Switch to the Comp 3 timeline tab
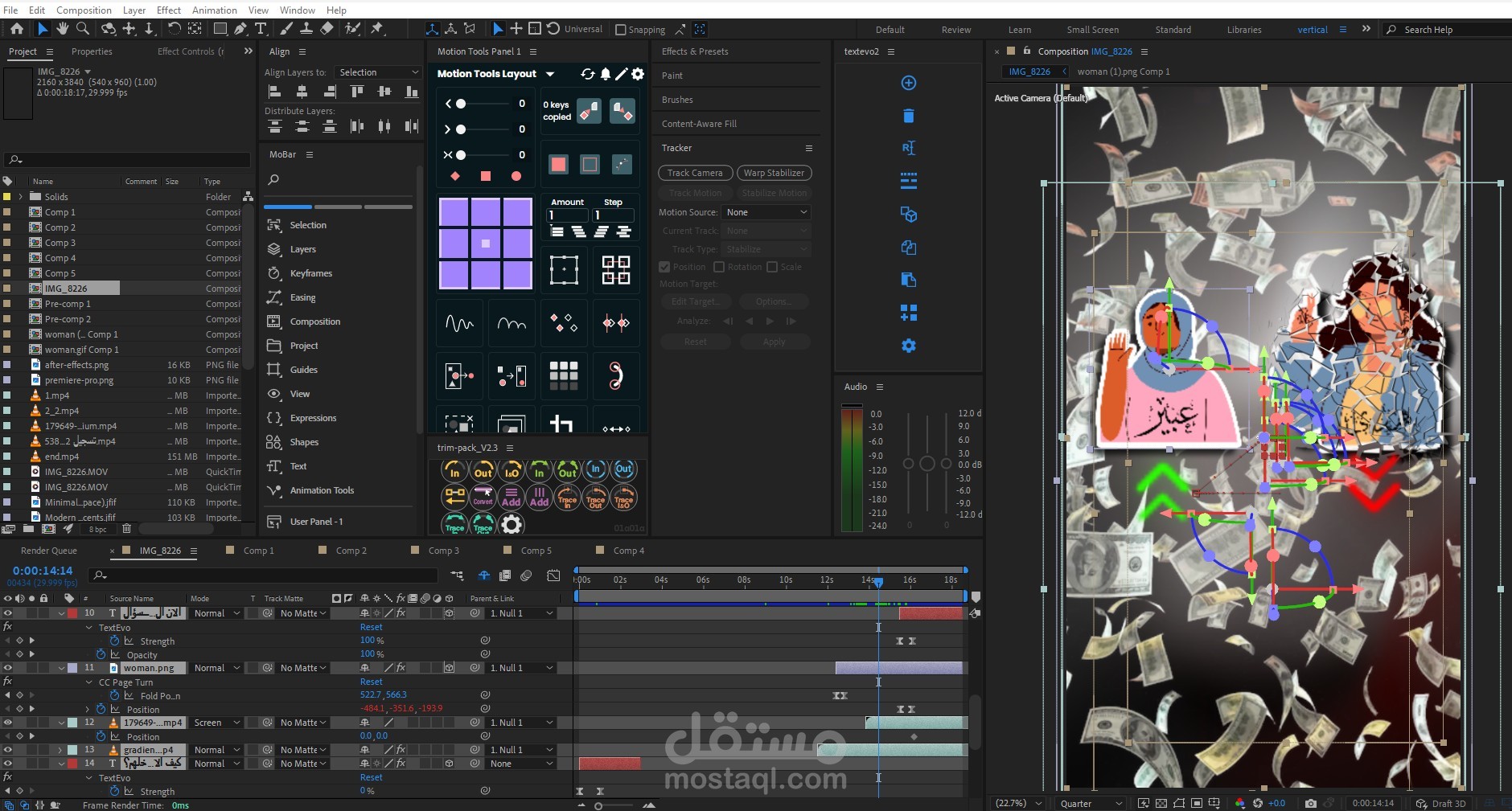Screen dimensions: 1512x811 [443, 551]
